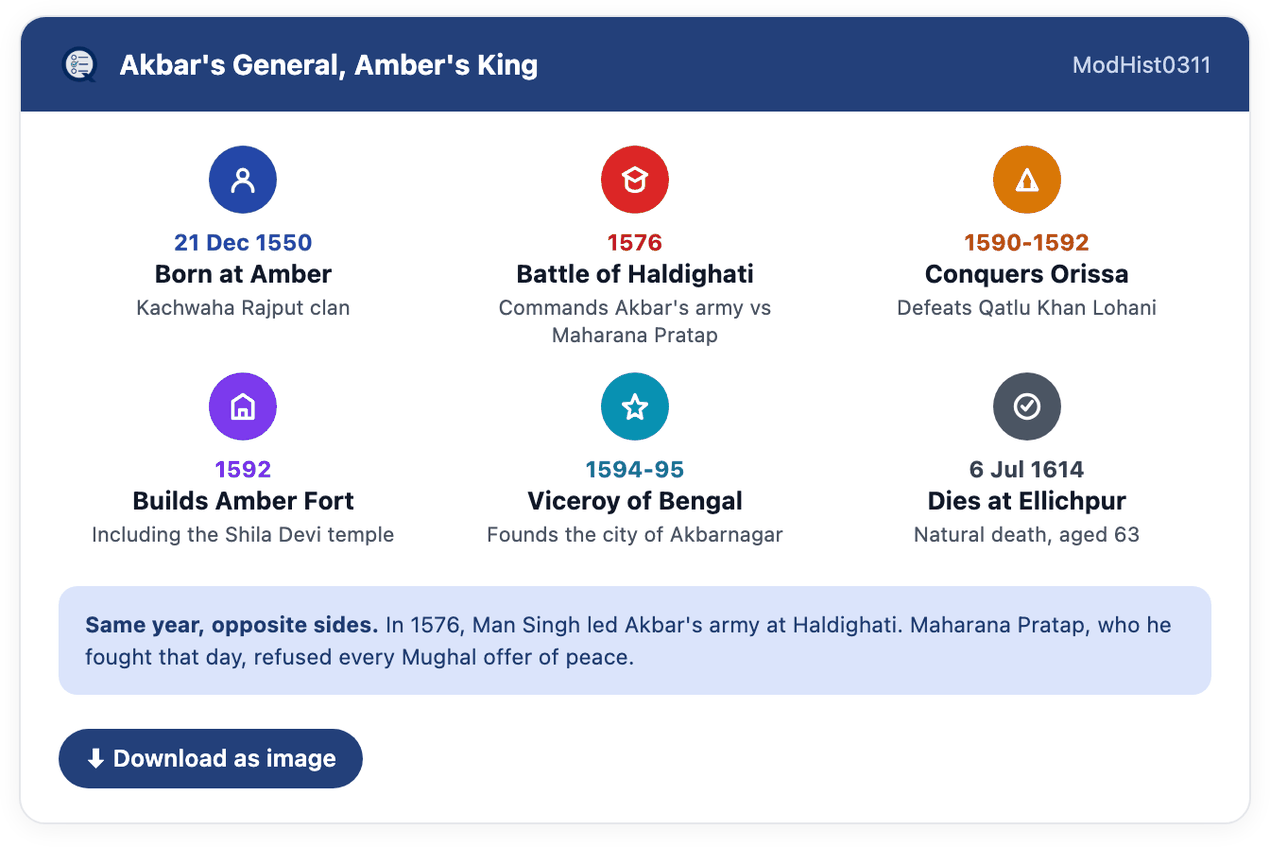This screenshot has width=1270, height=847.
Task: Click the down arrow on the Download button
Action: tap(96, 759)
